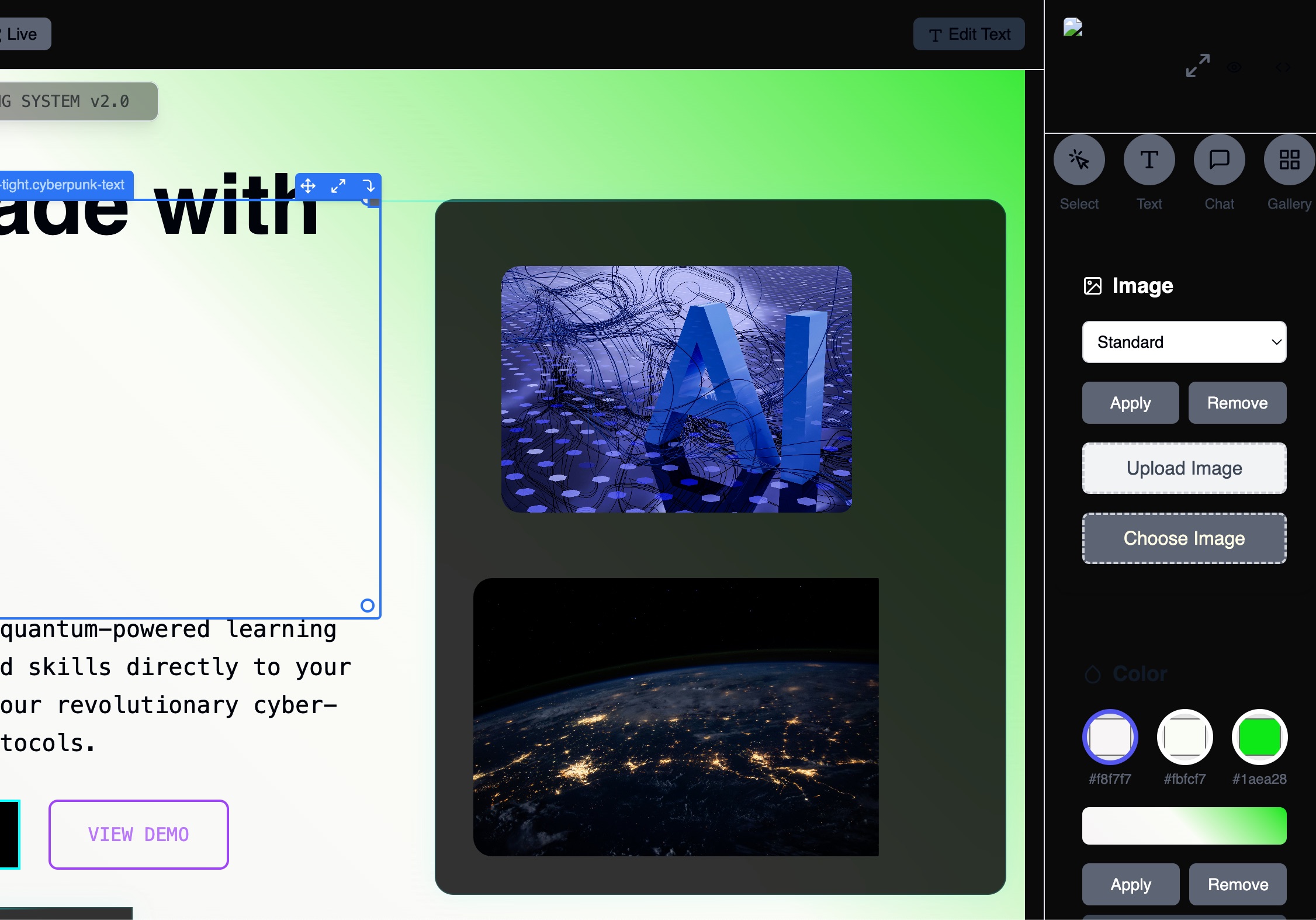Activate the Select tool

click(1079, 160)
